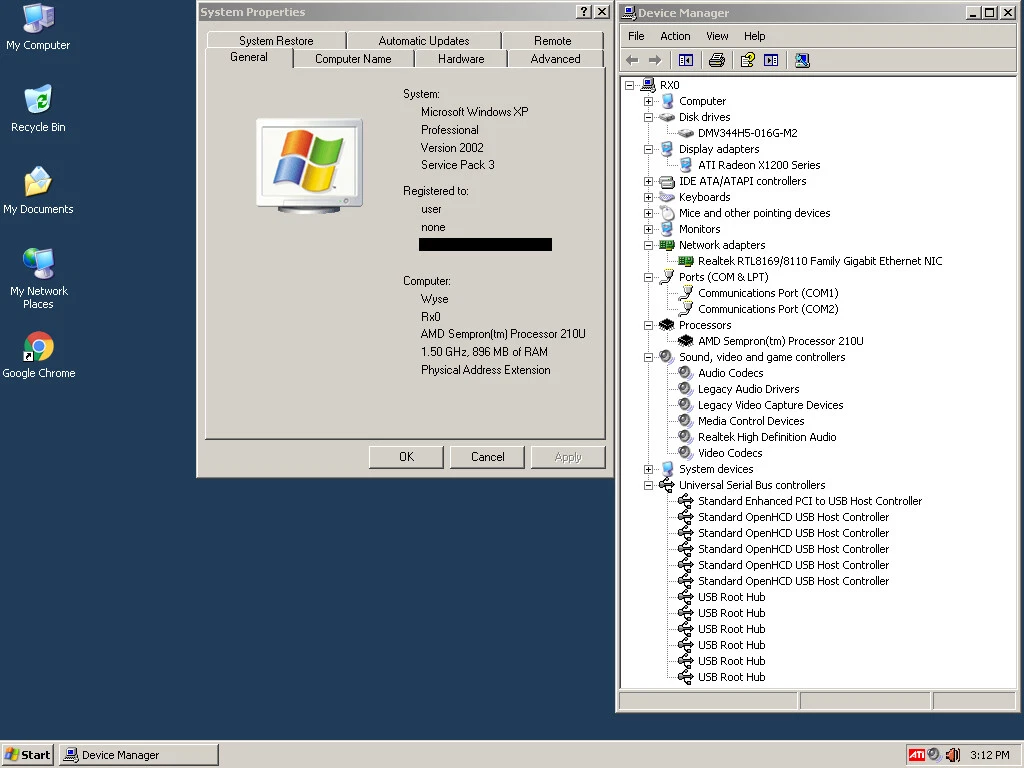1024x768 pixels.
Task: Switch to the Computer Name tab
Action: pyautogui.click(x=353, y=59)
